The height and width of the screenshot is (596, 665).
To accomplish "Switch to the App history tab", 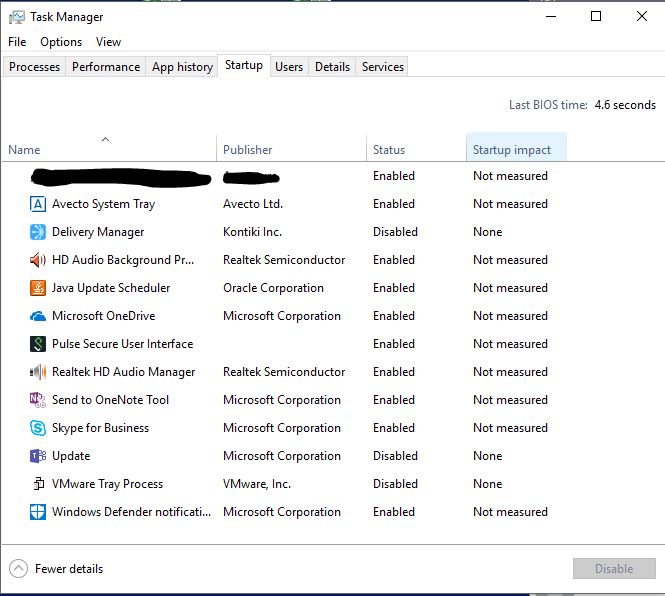I will [x=182, y=67].
